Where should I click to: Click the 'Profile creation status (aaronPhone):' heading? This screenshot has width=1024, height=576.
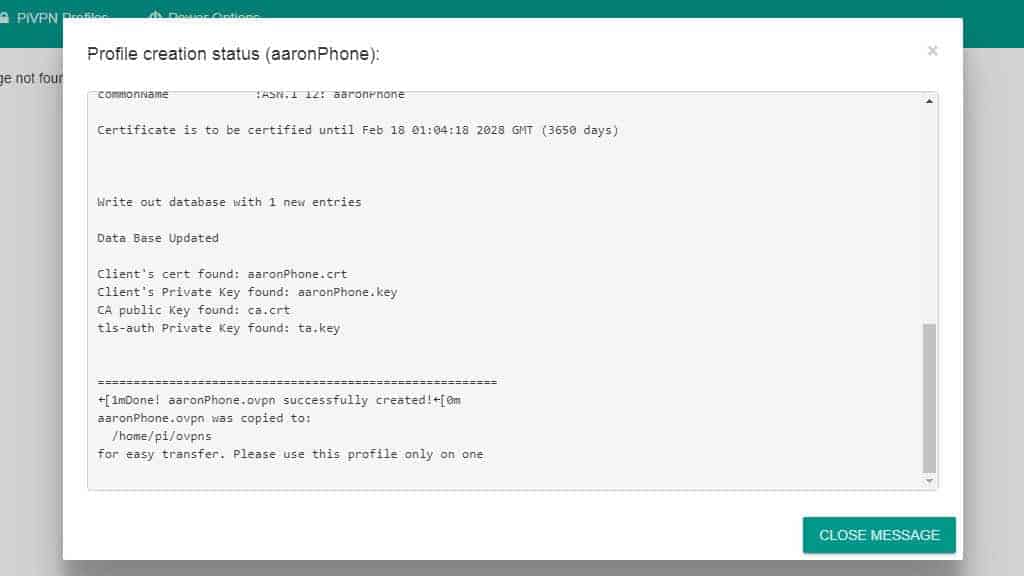click(233, 54)
